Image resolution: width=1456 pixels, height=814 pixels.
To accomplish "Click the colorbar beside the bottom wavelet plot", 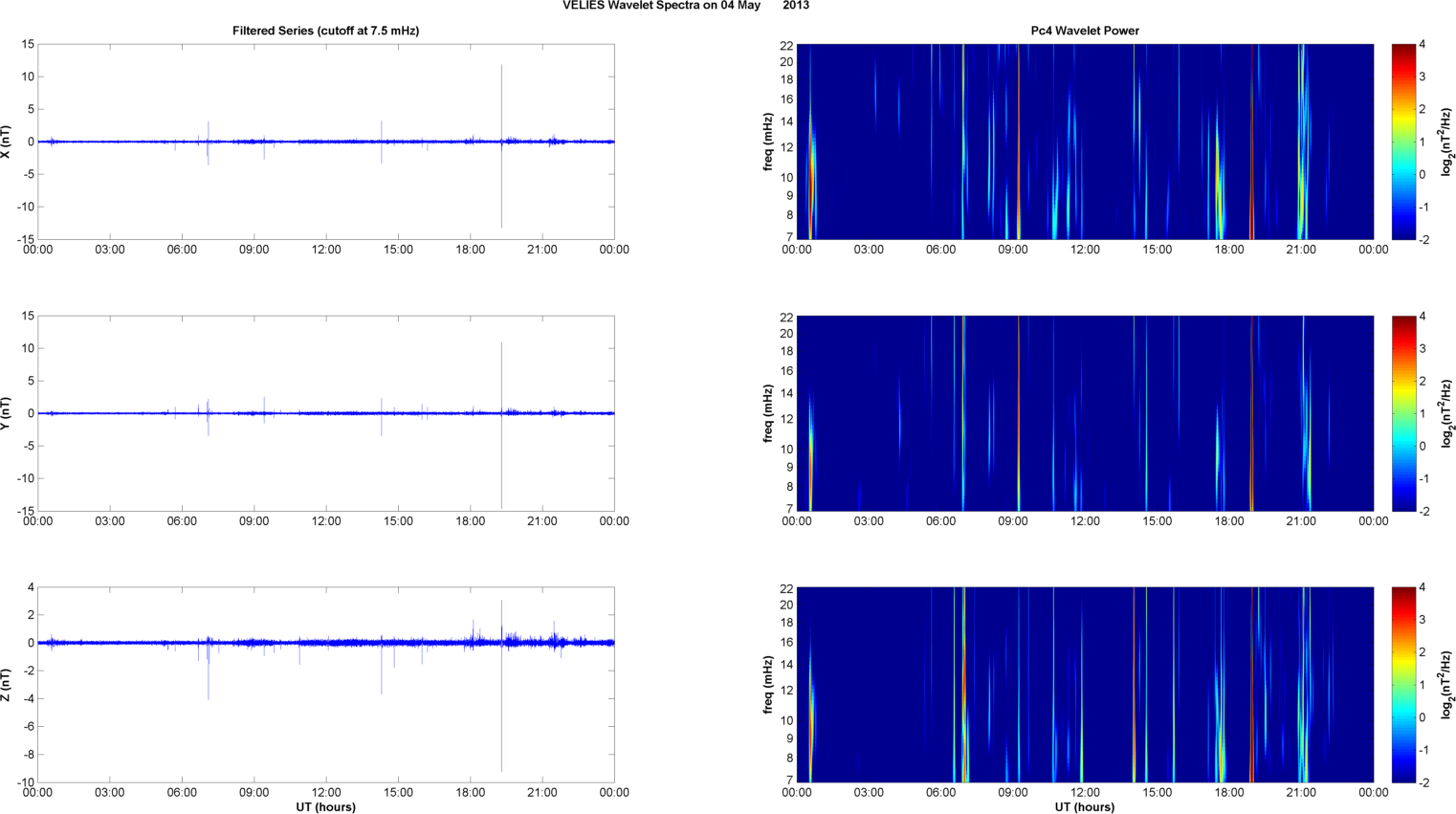I will 1402,685.
